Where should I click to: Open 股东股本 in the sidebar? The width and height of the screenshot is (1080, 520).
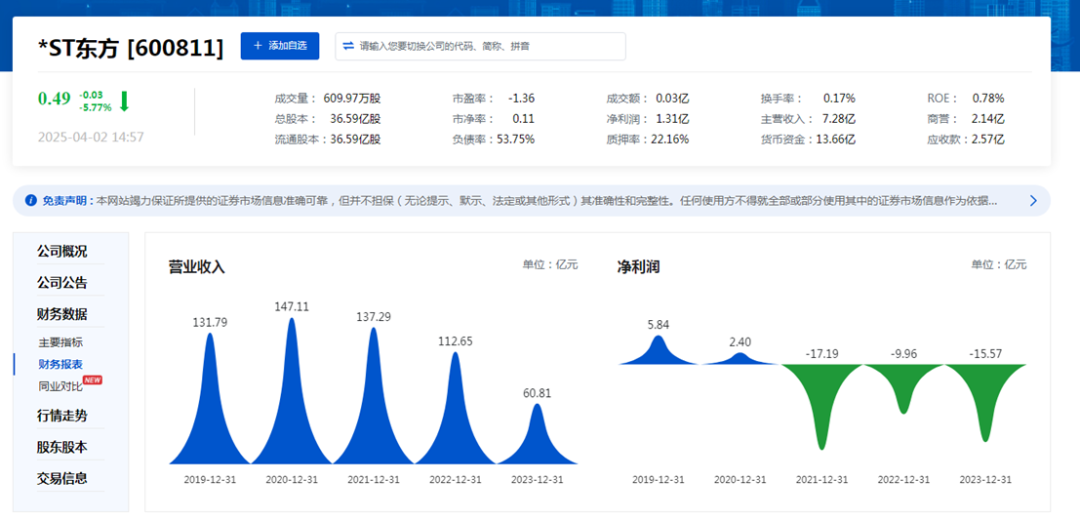click(62, 447)
